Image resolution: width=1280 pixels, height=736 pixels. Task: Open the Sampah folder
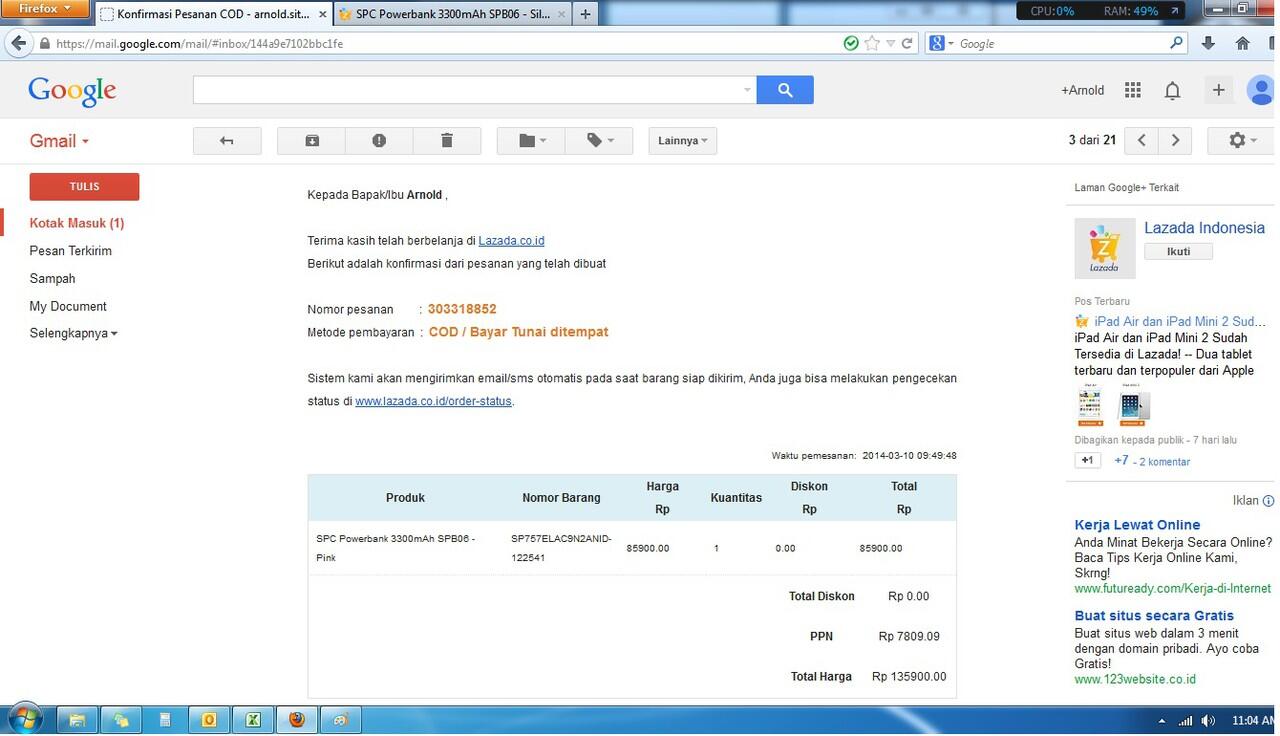[52, 279]
